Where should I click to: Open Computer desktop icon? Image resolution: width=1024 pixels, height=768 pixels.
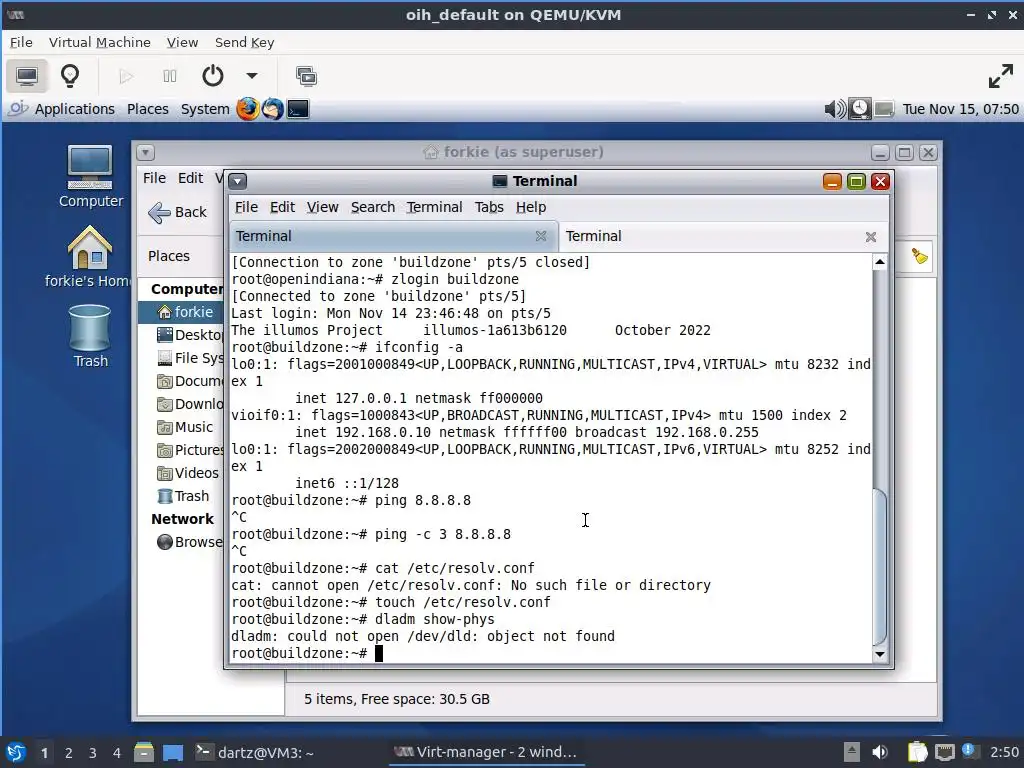tap(90, 176)
